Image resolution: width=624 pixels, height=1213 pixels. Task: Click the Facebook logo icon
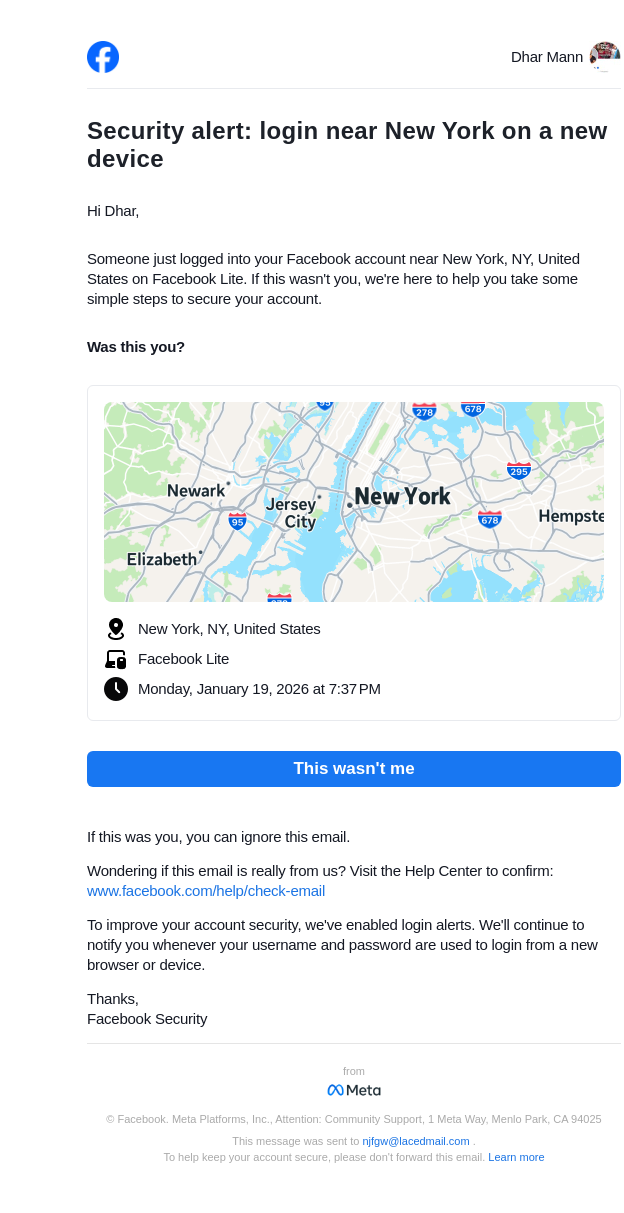(x=103, y=57)
